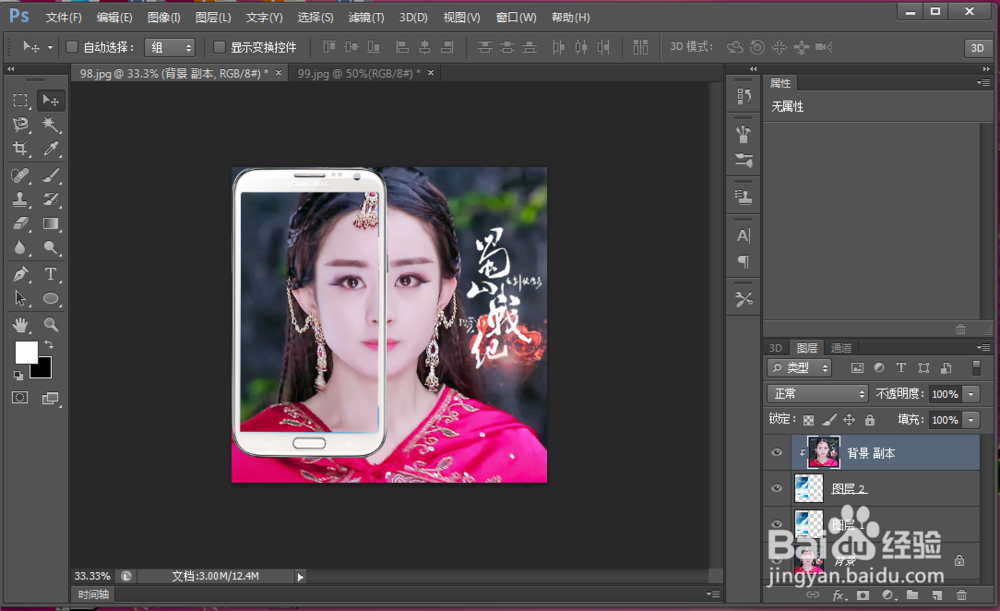Select the Zoom tool
1000x611 pixels.
point(50,325)
